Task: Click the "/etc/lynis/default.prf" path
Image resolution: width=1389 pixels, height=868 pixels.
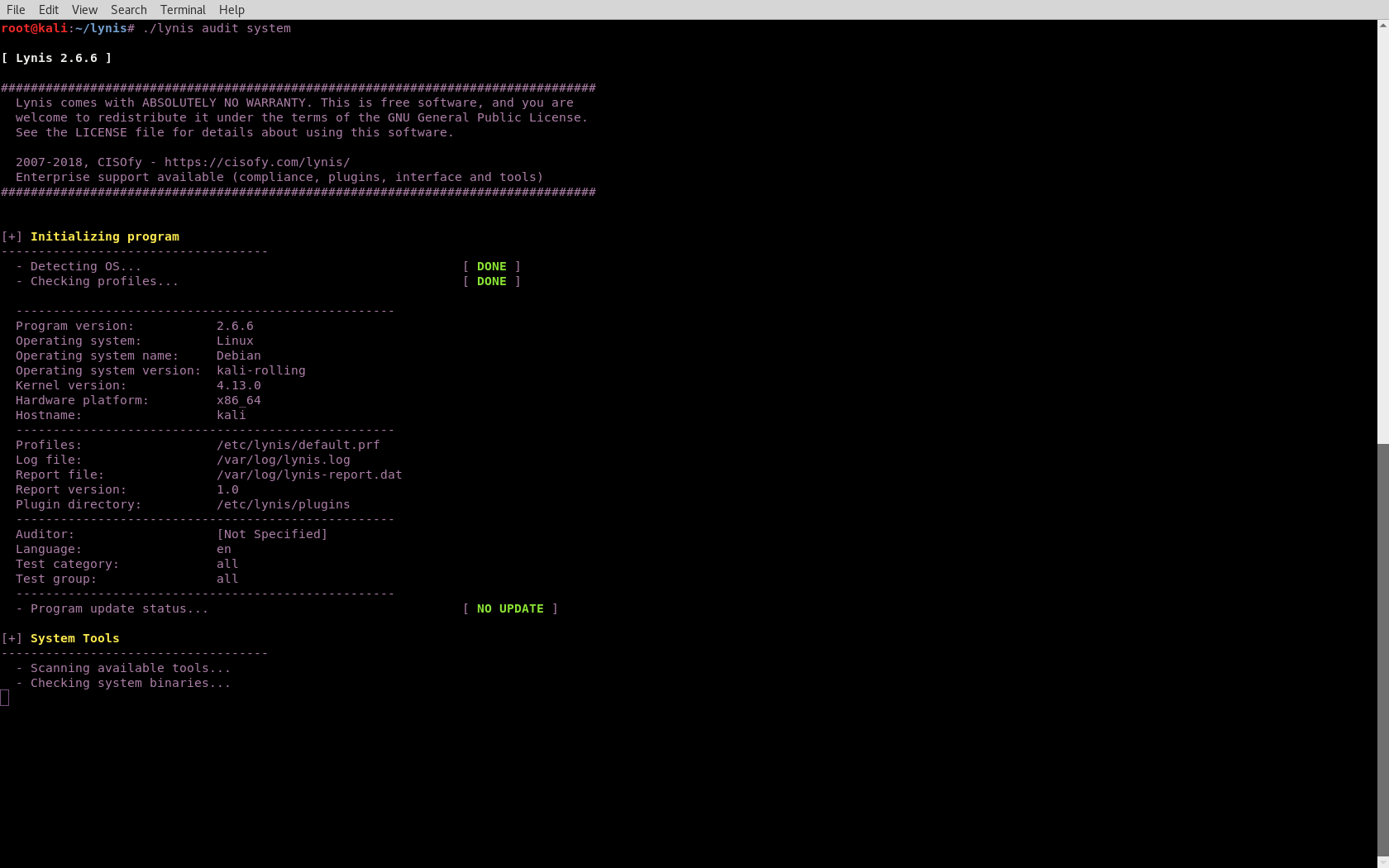Action: (x=298, y=445)
